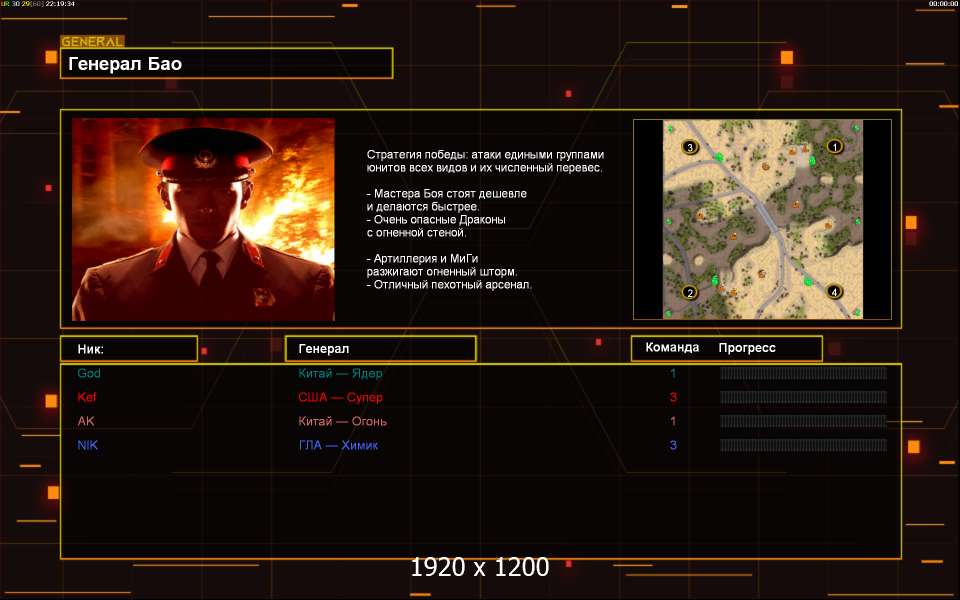Screen dimensions: 960x600
Task: Click NIK's loading progress bar
Action: 803,445
